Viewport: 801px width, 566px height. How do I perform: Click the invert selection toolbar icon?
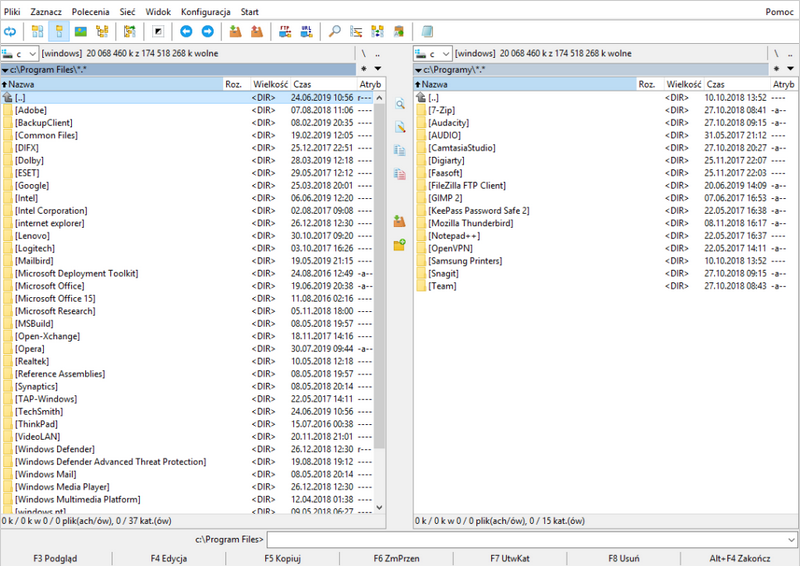pyautogui.click(x=158, y=32)
